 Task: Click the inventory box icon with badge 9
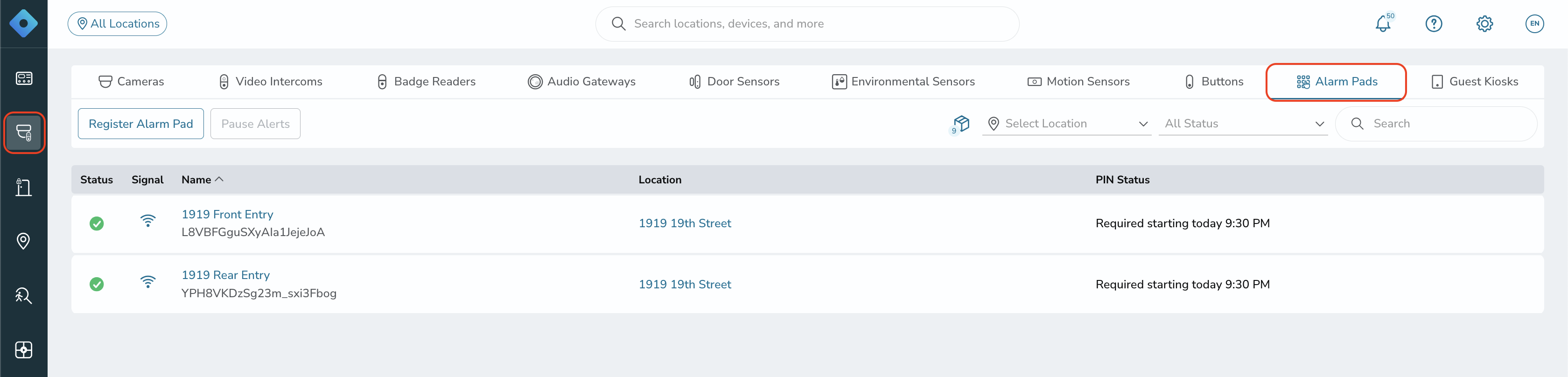click(x=960, y=124)
